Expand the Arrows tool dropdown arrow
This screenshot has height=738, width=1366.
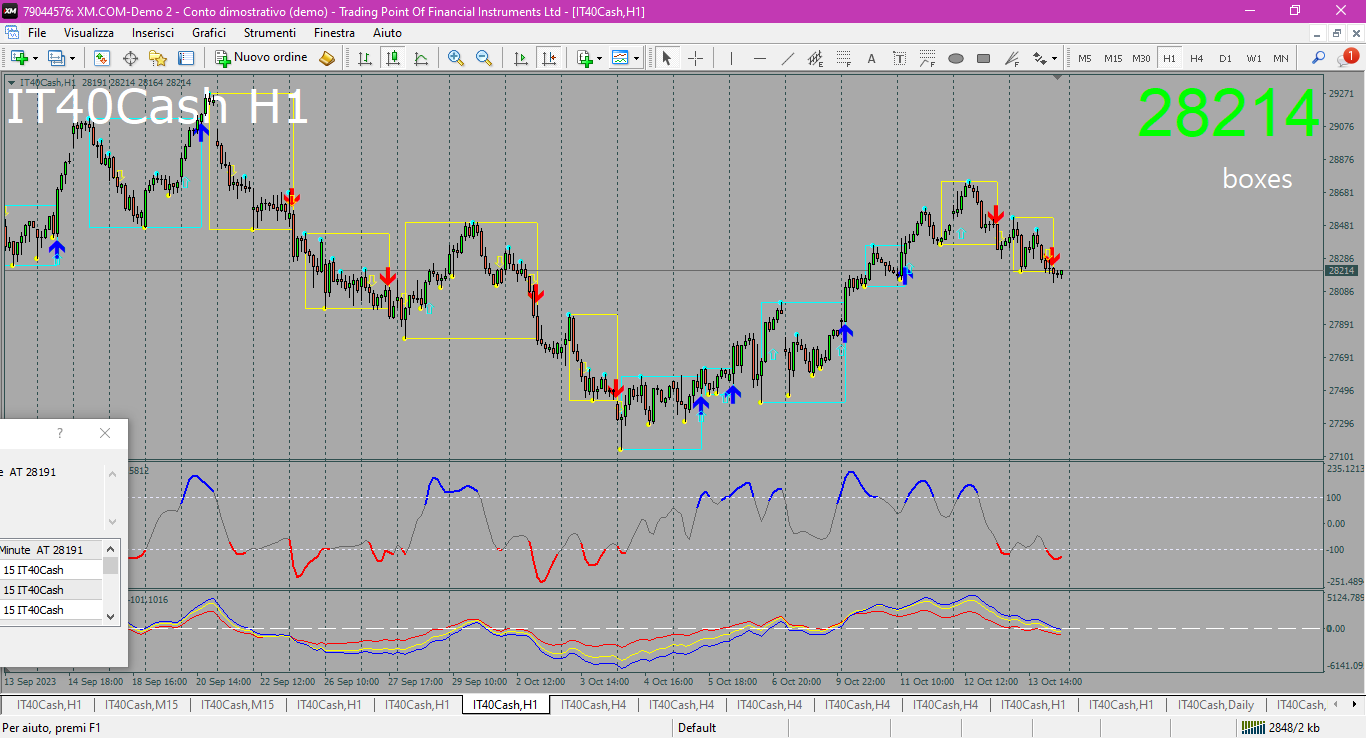[1055, 58]
